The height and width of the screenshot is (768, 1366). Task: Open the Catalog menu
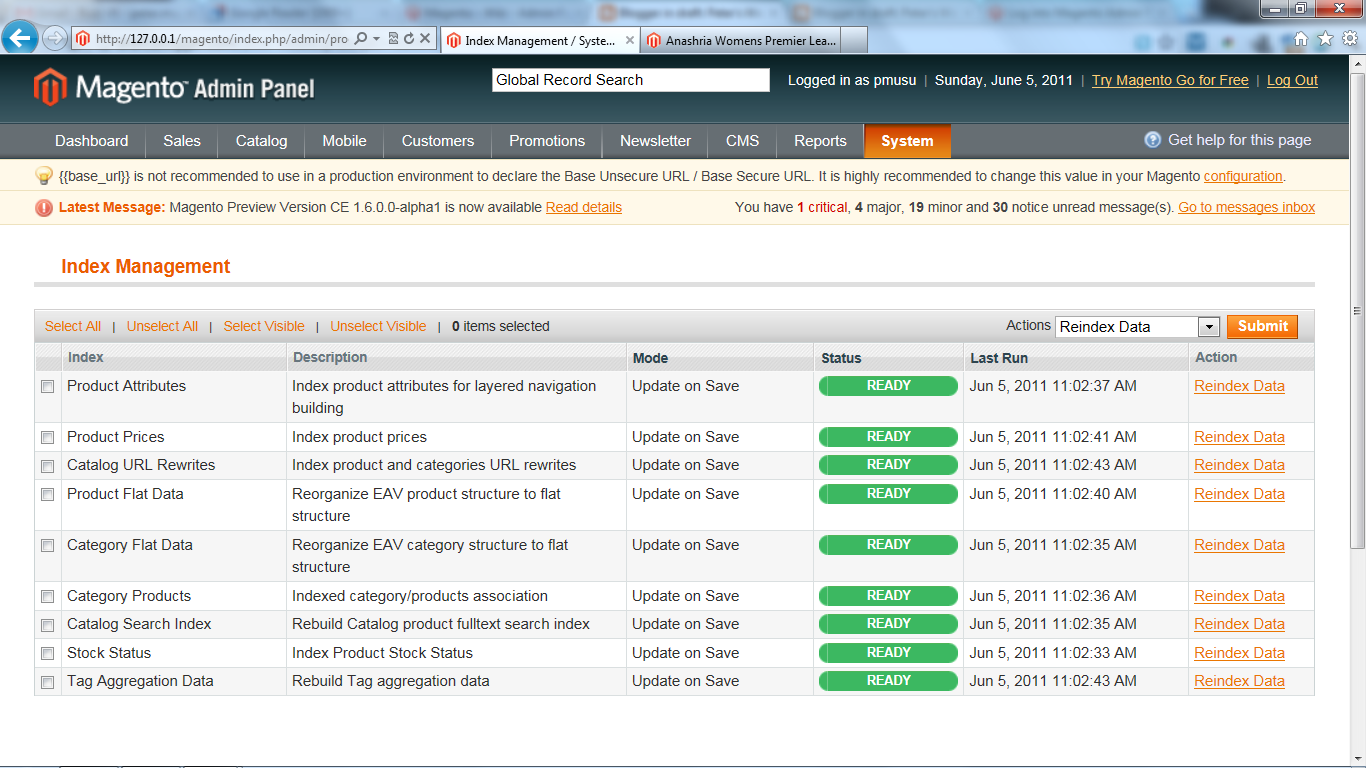[x=262, y=141]
